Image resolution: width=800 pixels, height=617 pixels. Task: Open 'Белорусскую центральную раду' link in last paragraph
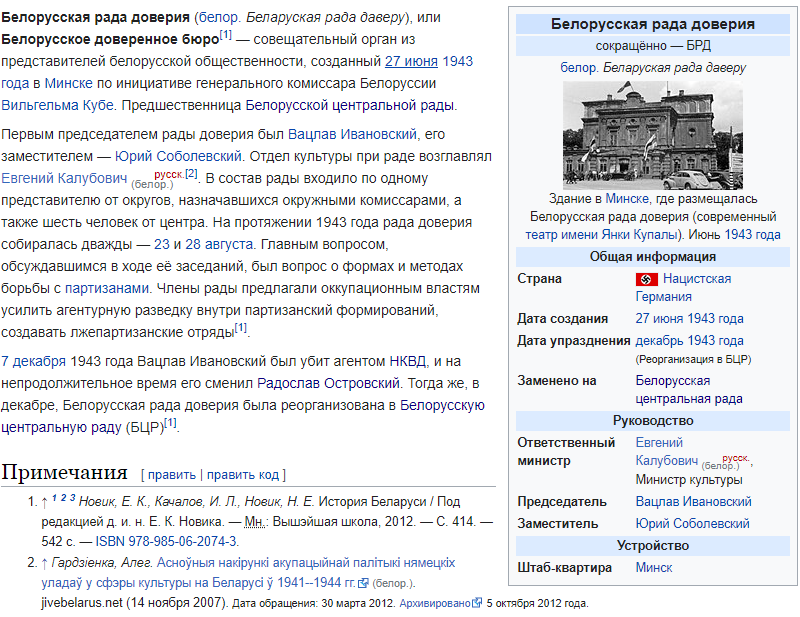[x=243, y=416]
